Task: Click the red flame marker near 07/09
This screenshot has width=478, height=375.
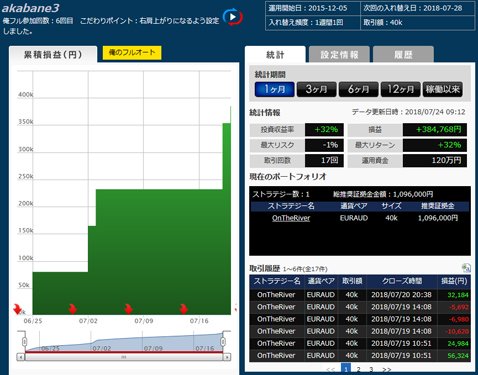Action: 128,309
